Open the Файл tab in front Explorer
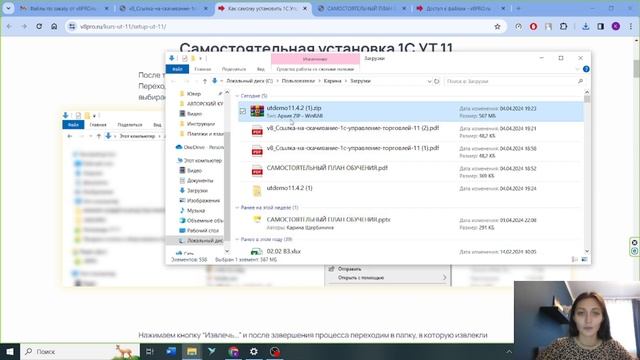Image resolution: width=640 pixels, height=360 pixels. point(177,69)
